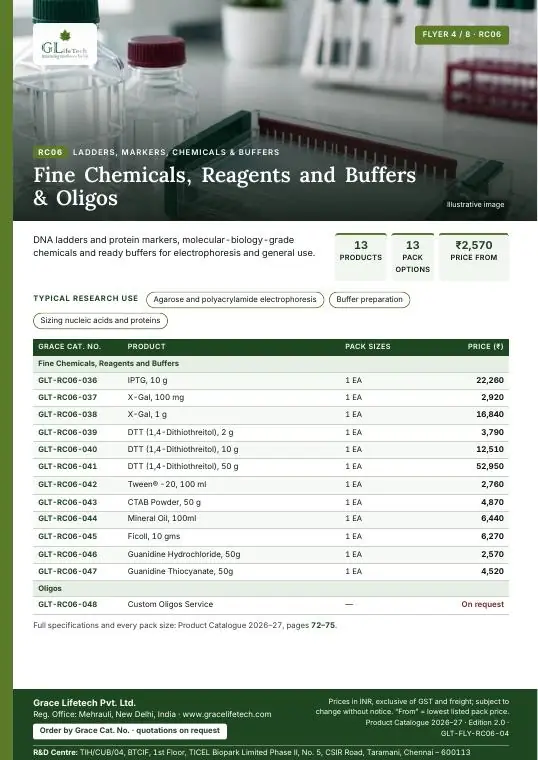
Task: Click the 'GRACE CAT. NO.' column header
Action: [x=69, y=347]
